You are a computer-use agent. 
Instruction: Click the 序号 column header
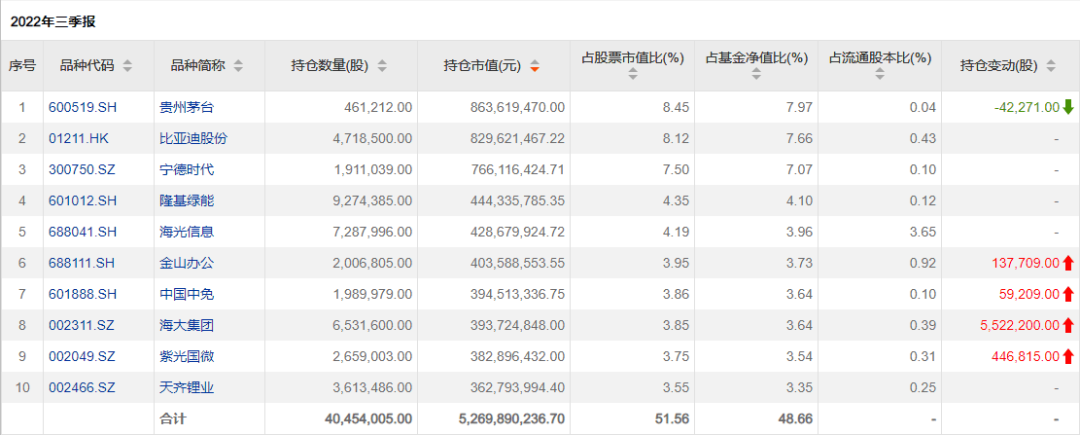pyautogui.click(x=22, y=66)
